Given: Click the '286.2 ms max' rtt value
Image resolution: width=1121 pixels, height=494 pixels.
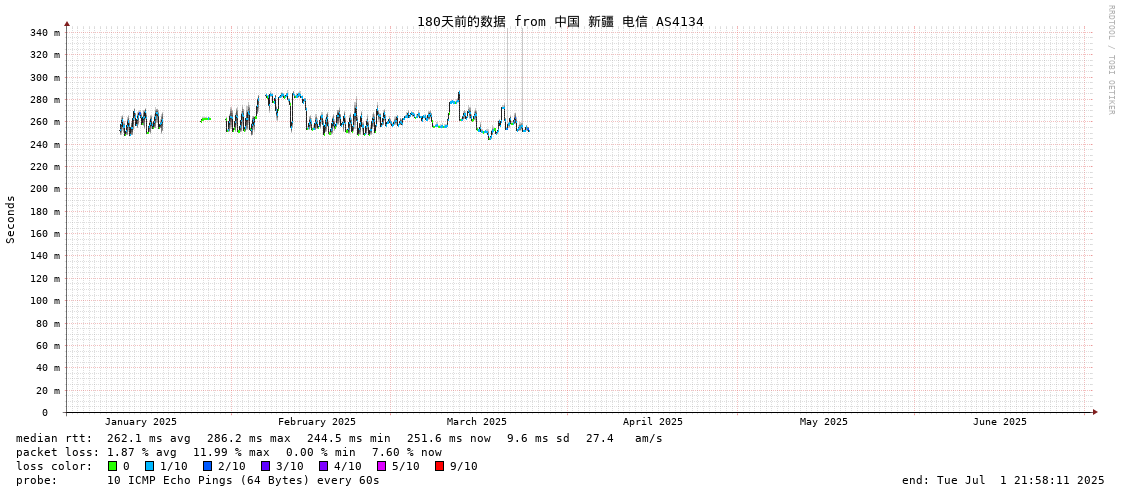Looking at the screenshot, I should tap(250, 438).
